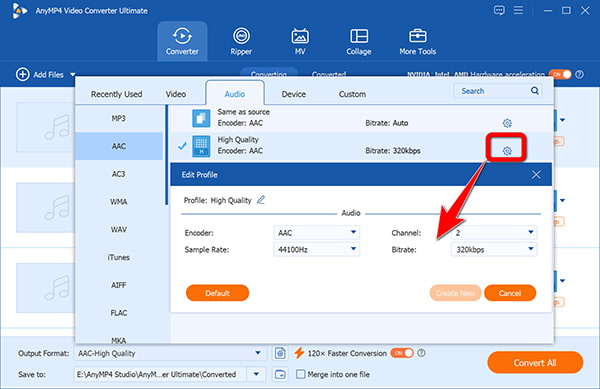This screenshot has width=600, height=389.
Task: Click Faster Conversion help icon
Action: point(421,353)
